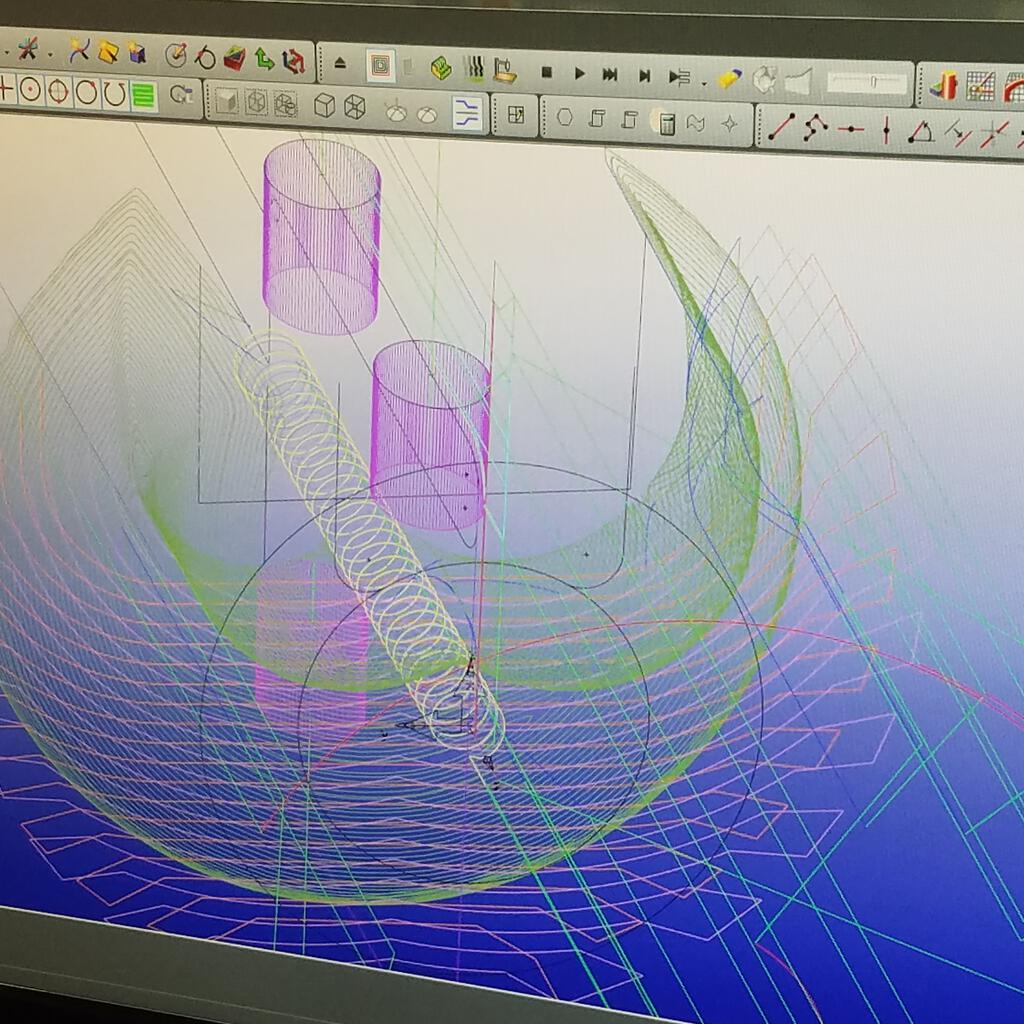Click the square with arrow icon

pyautogui.click(x=516, y=115)
